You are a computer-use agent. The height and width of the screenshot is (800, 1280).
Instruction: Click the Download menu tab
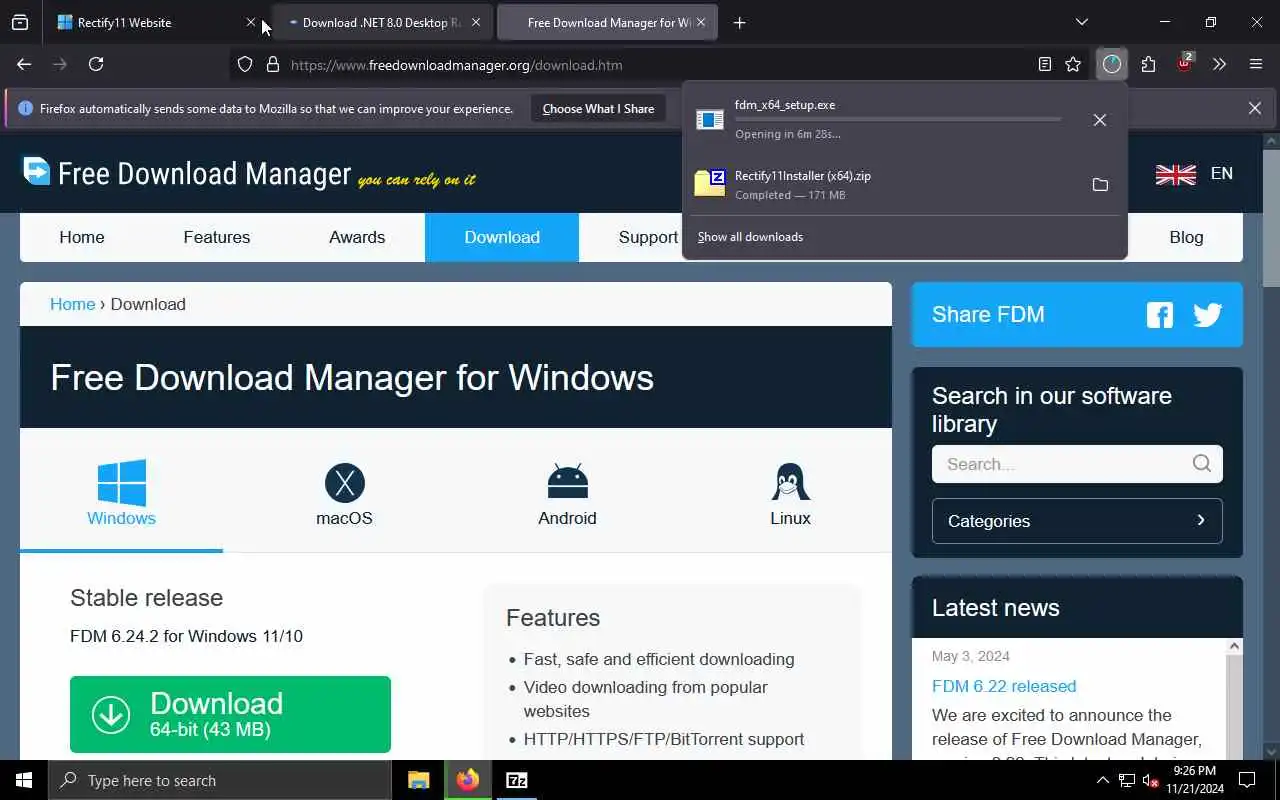(502, 237)
